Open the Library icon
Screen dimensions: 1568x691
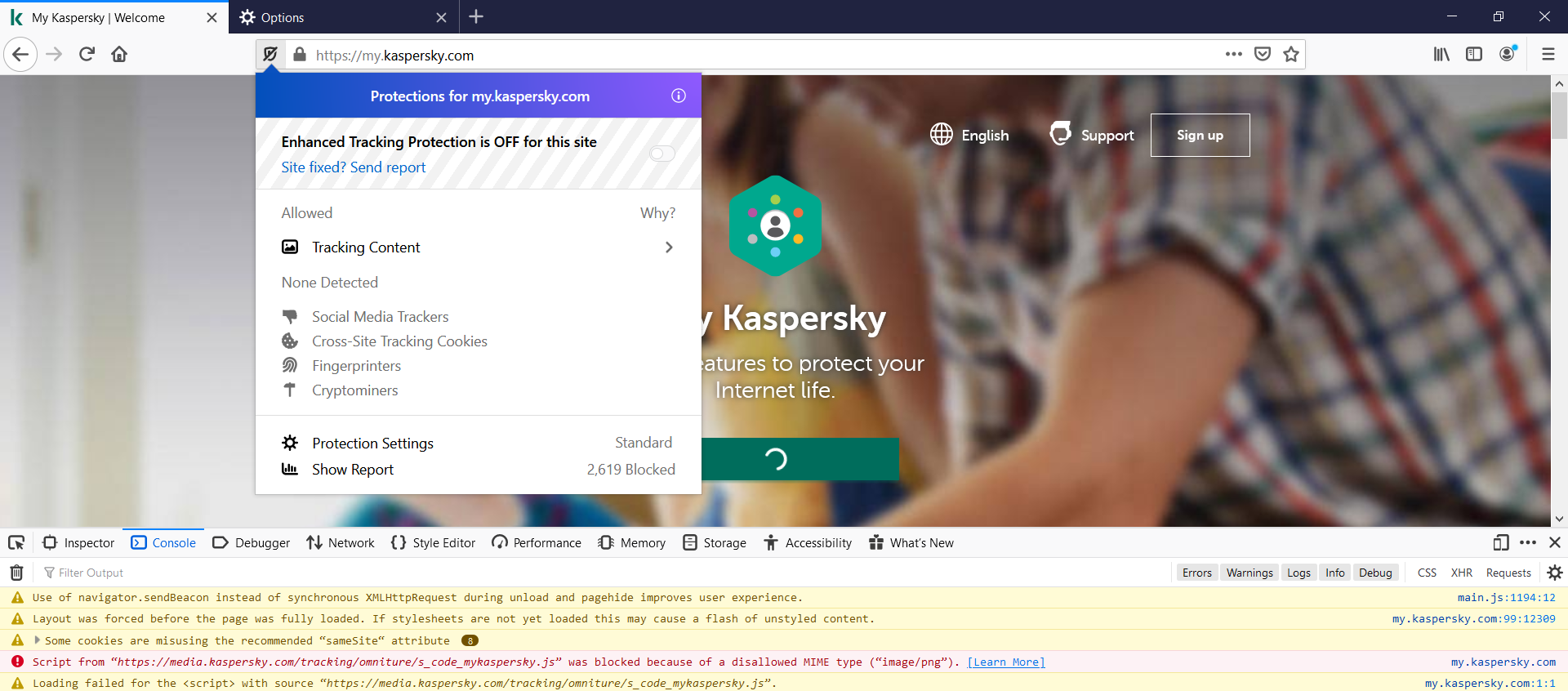pyautogui.click(x=1441, y=55)
